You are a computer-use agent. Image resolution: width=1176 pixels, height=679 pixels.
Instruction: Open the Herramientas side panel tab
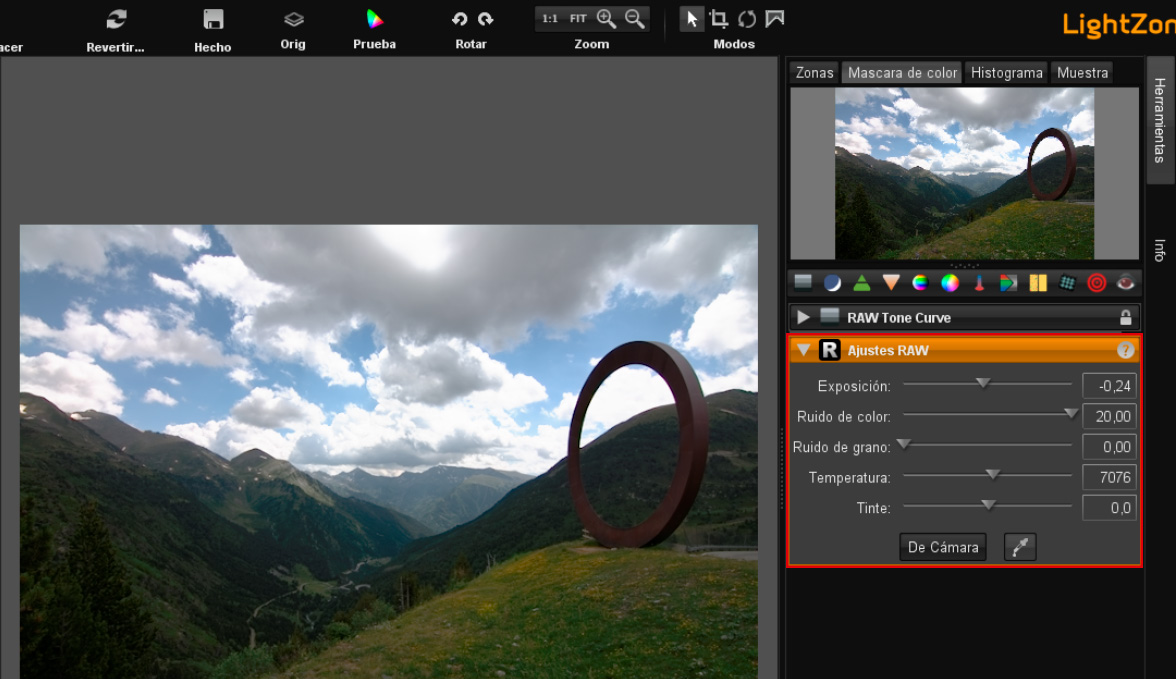1160,123
